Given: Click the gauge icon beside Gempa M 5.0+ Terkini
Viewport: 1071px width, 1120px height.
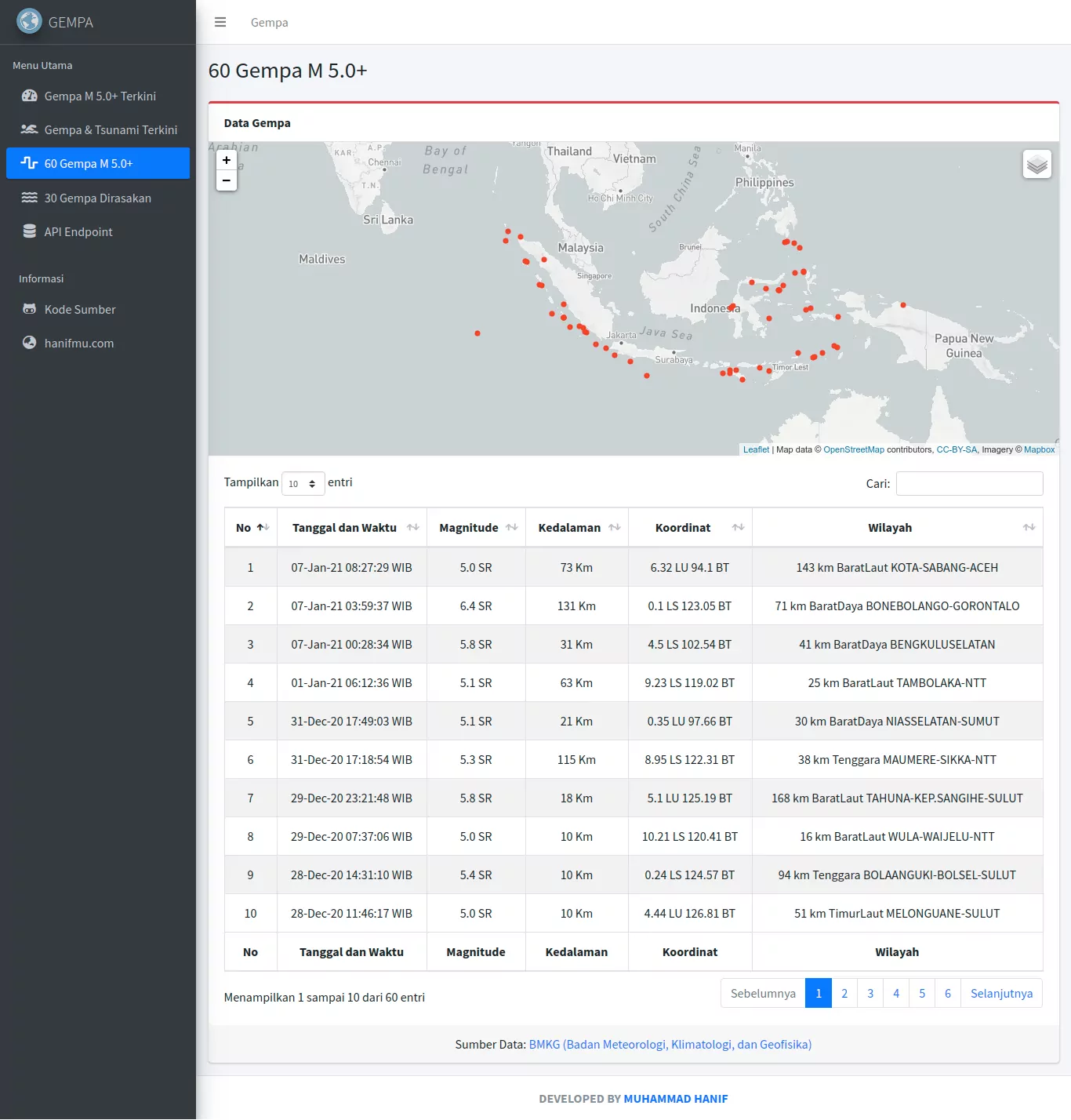Looking at the screenshot, I should click(x=29, y=96).
